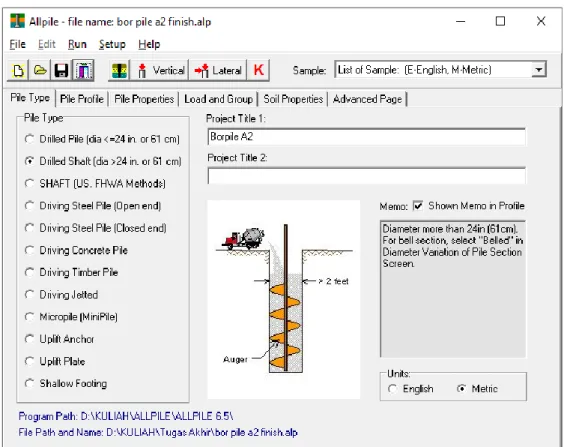This screenshot has height=447, width=564.
Task: Open the List of Sample dropdown
Action: point(539,70)
